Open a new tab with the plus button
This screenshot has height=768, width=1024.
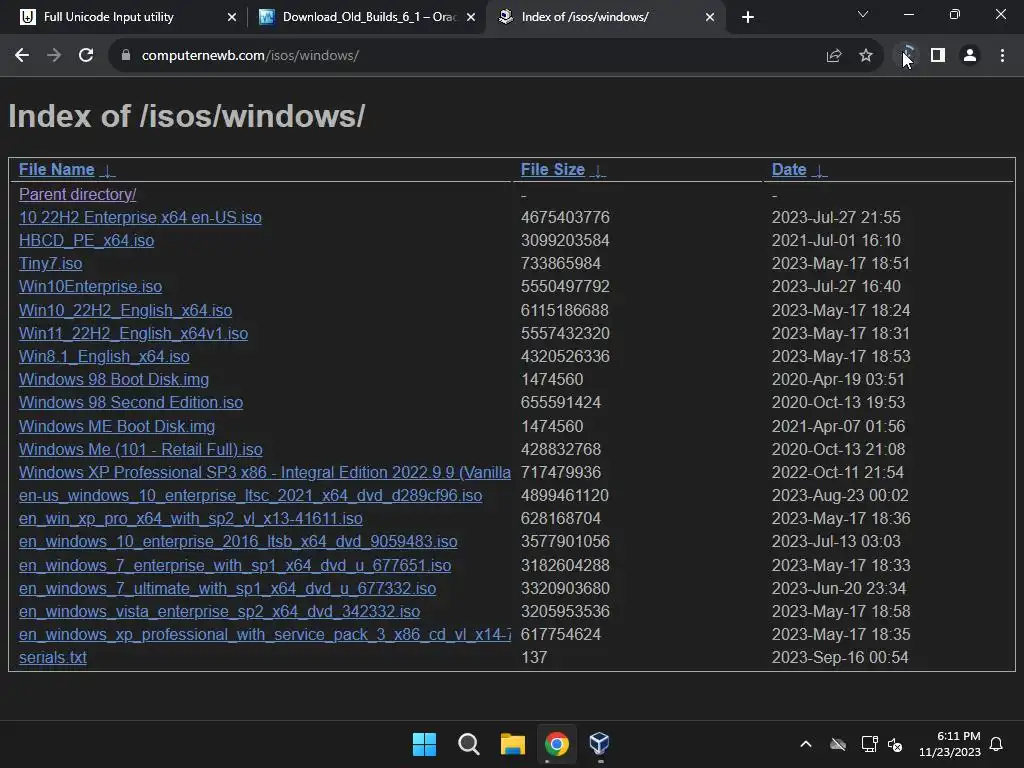(x=748, y=17)
